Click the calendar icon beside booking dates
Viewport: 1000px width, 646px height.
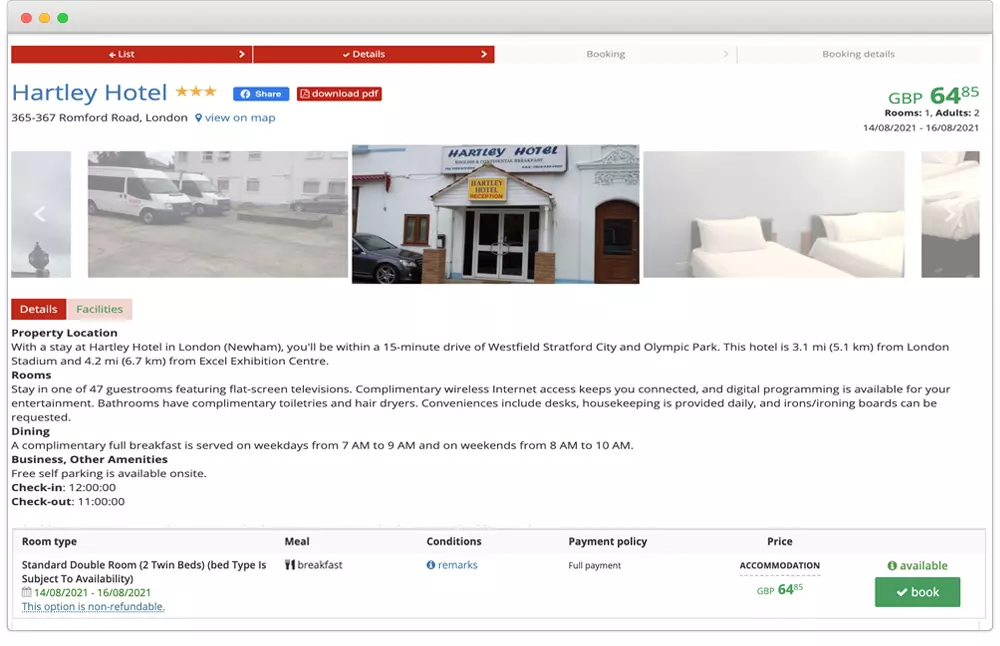pos(27,592)
